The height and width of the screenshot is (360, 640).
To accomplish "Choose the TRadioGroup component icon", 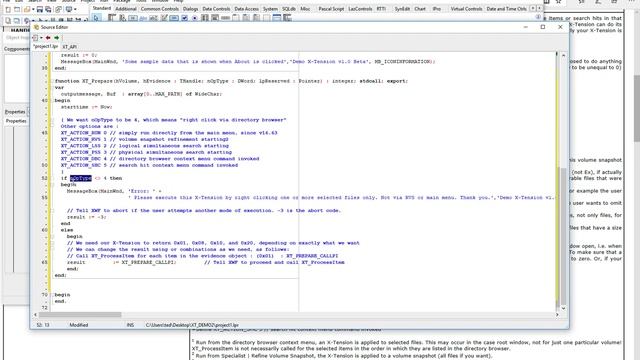I will click(245, 18).
